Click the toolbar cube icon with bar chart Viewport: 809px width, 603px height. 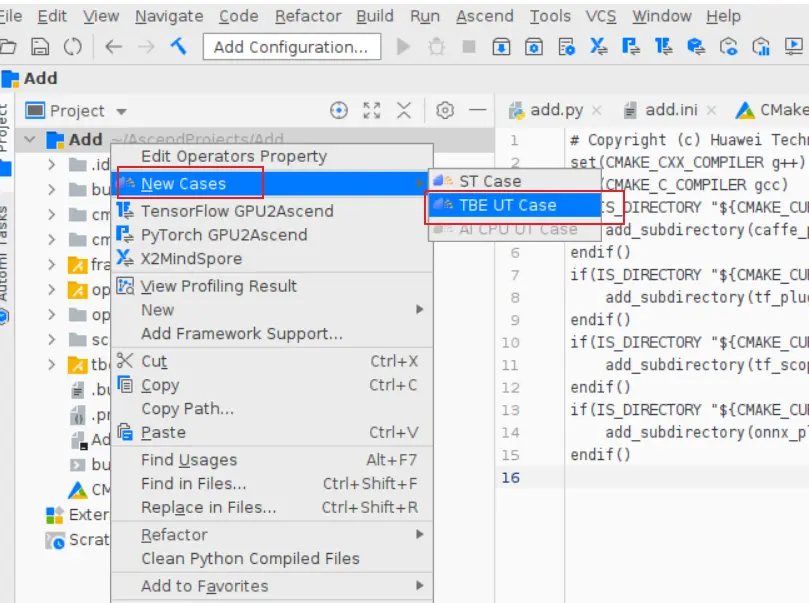tap(761, 47)
